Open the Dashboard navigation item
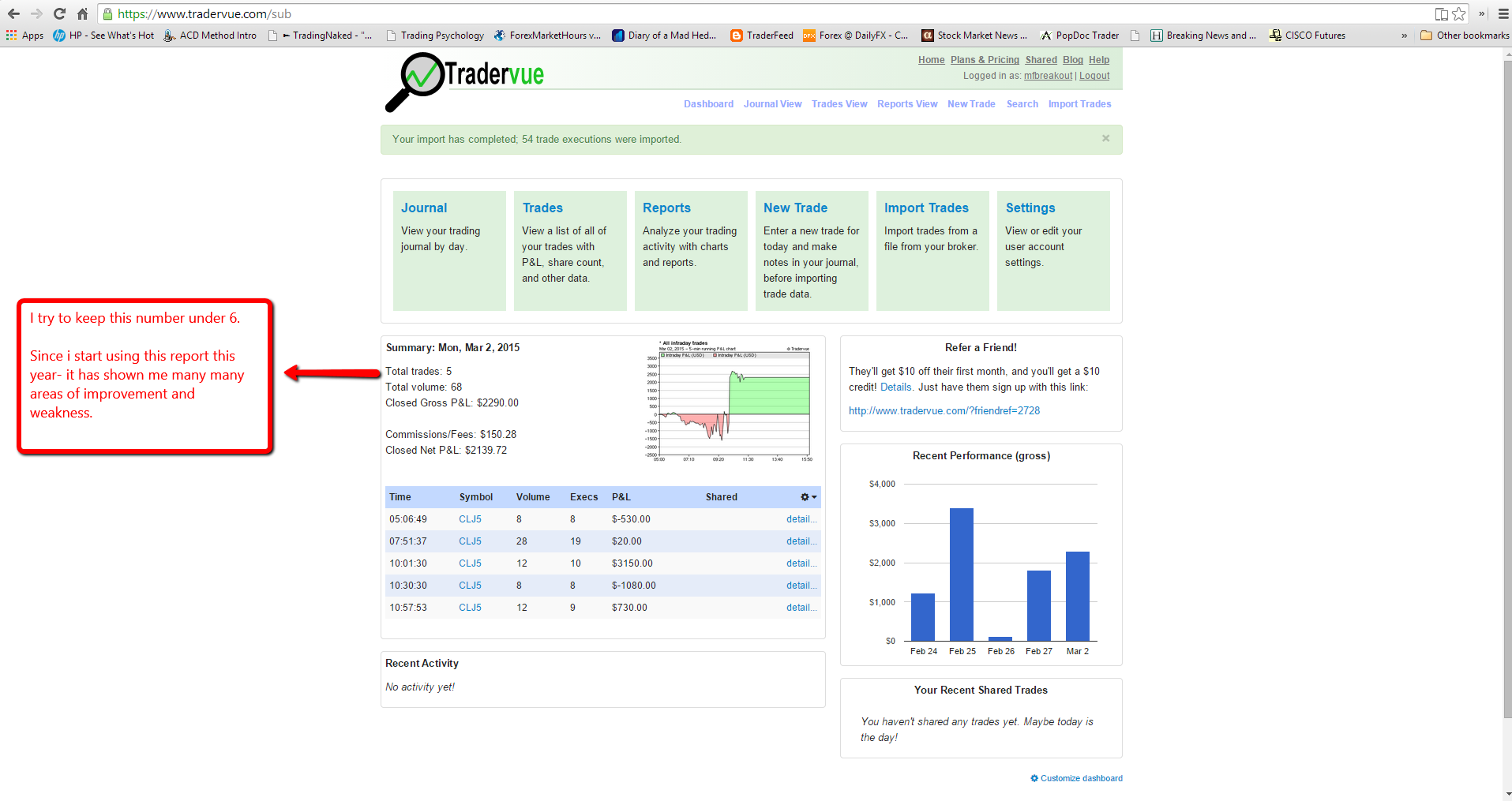Viewport: 1512px width, 801px height. pos(708,104)
